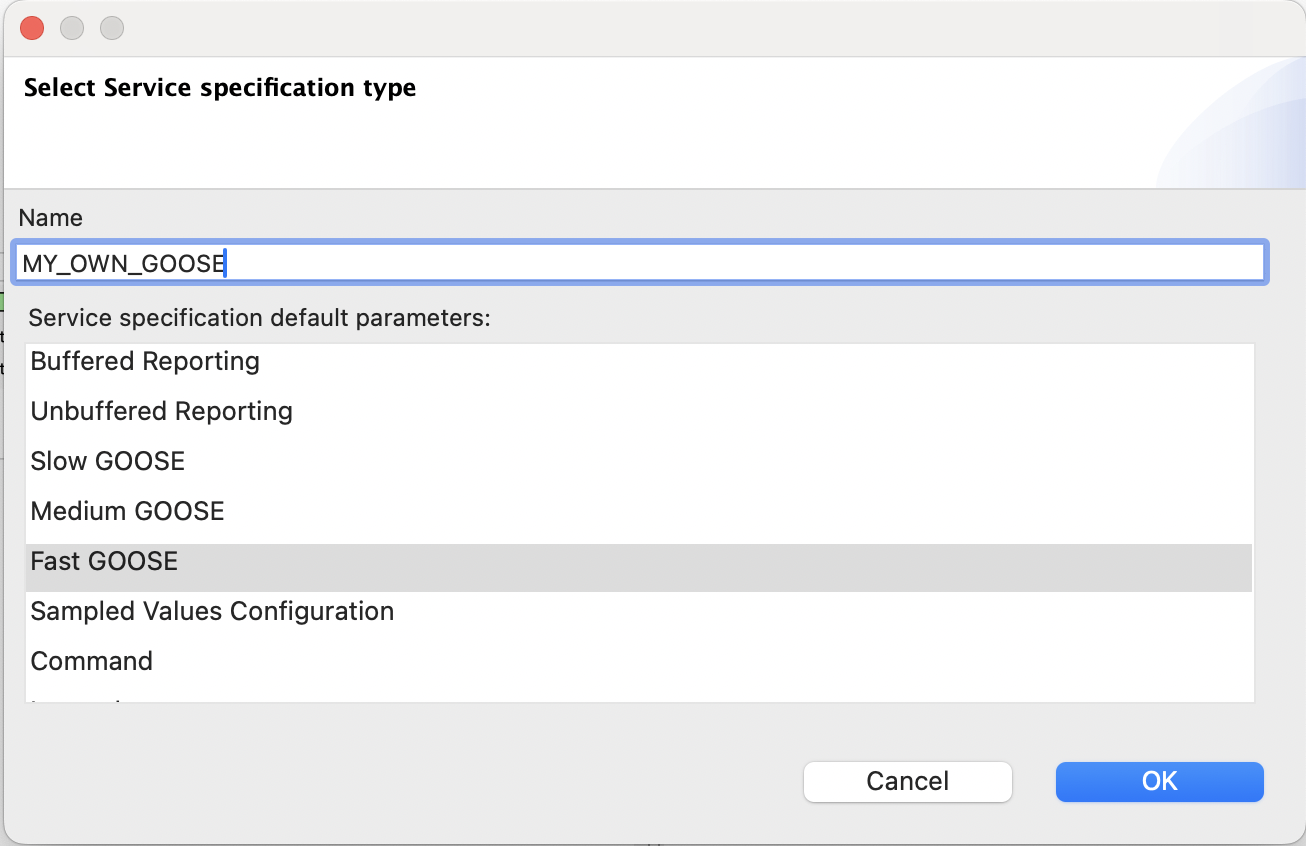Select Buffered Reporting from the list

click(x=145, y=361)
